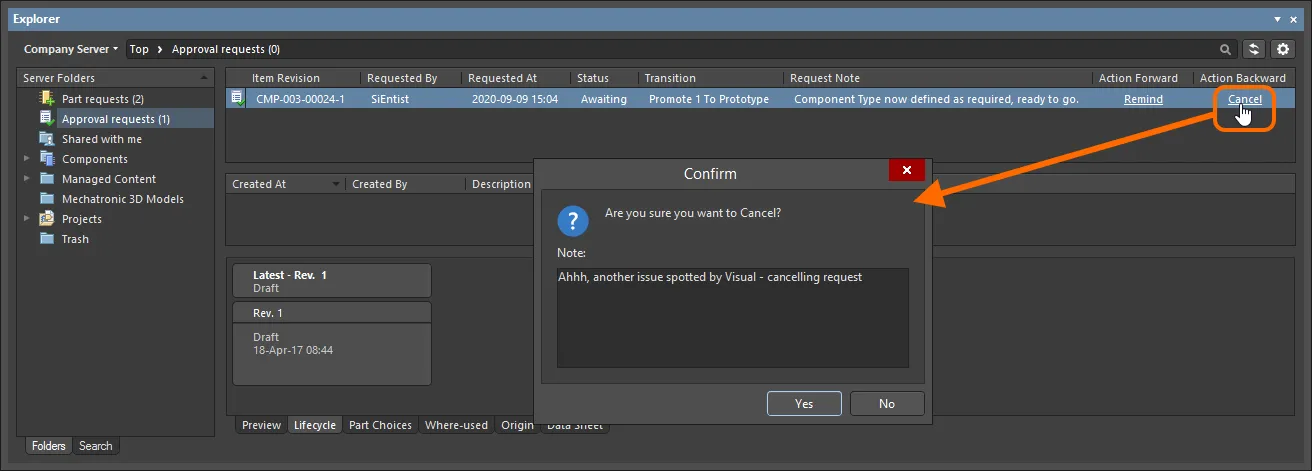Open the Explorer panel options dropdown arrow
Viewport: 1312px width, 471px height.
click(x=1278, y=19)
